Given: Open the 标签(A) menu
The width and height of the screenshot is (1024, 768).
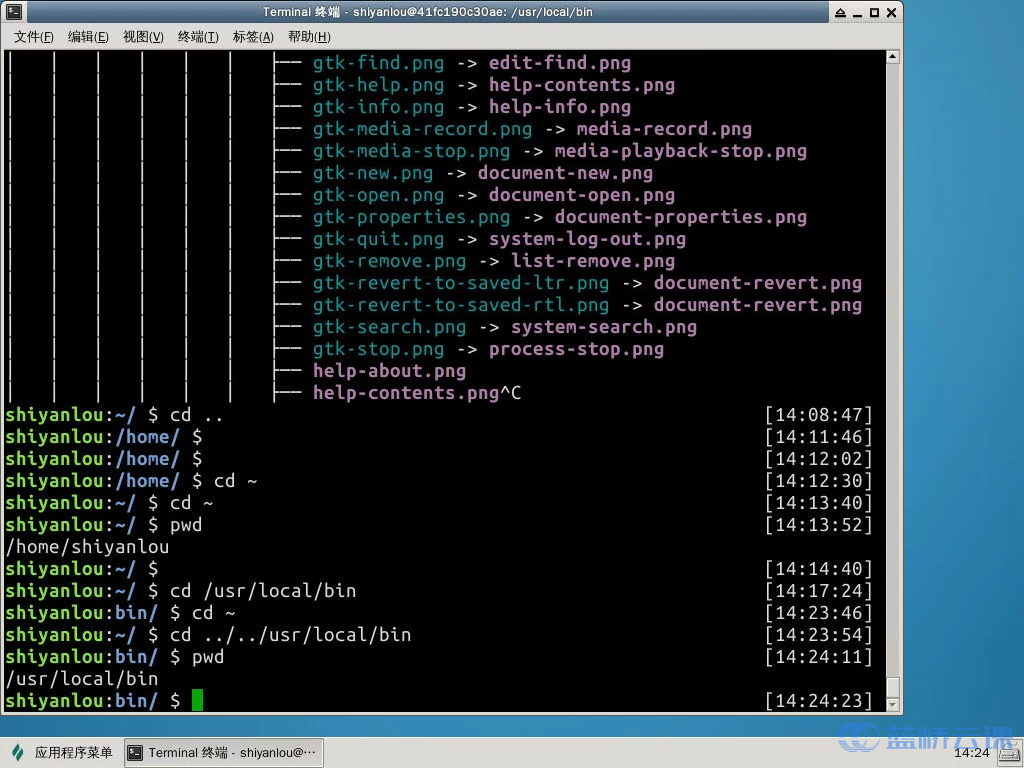Looking at the screenshot, I should [253, 37].
